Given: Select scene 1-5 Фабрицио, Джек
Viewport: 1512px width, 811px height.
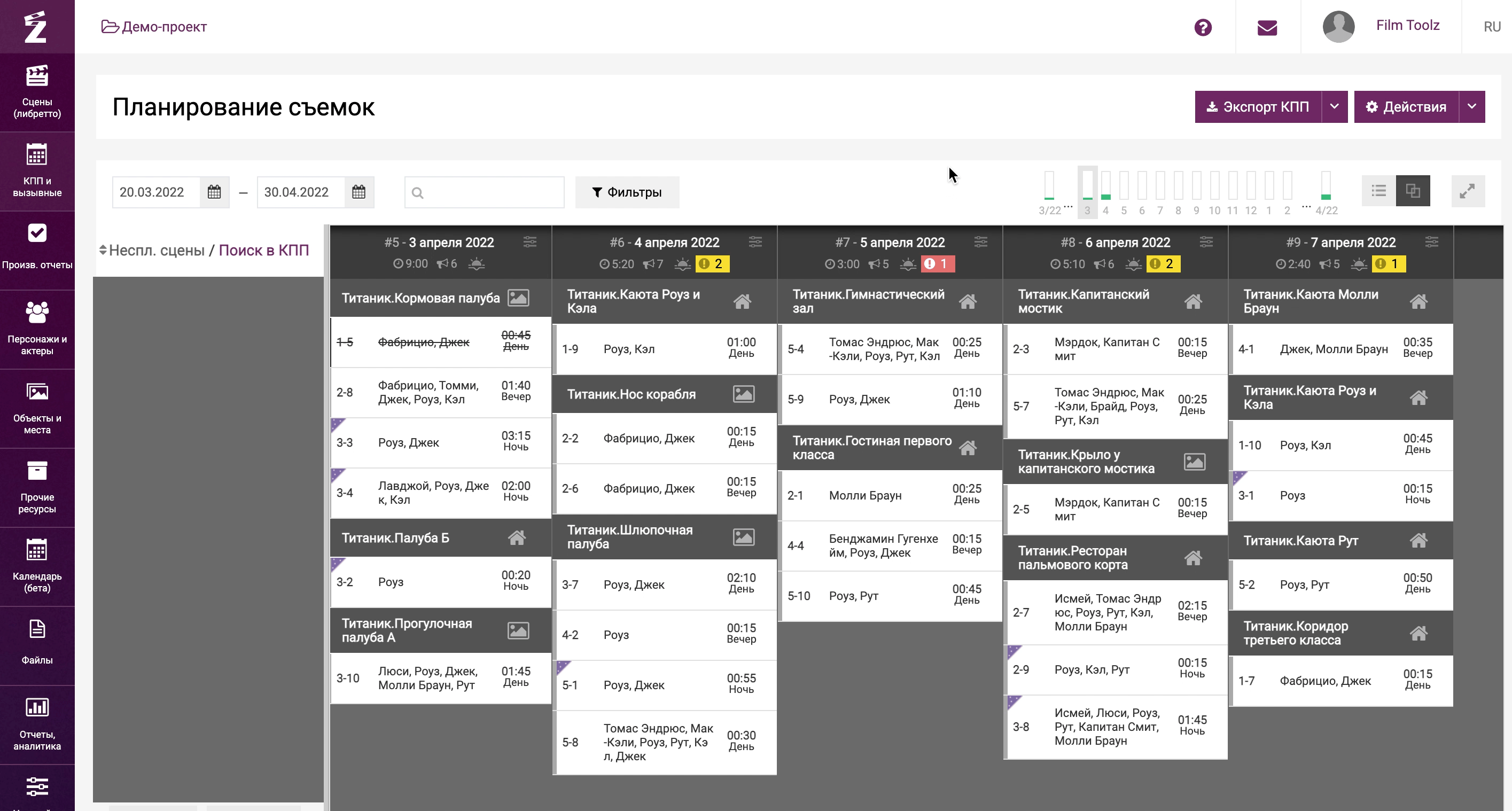Looking at the screenshot, I should [x=440, y=342].
